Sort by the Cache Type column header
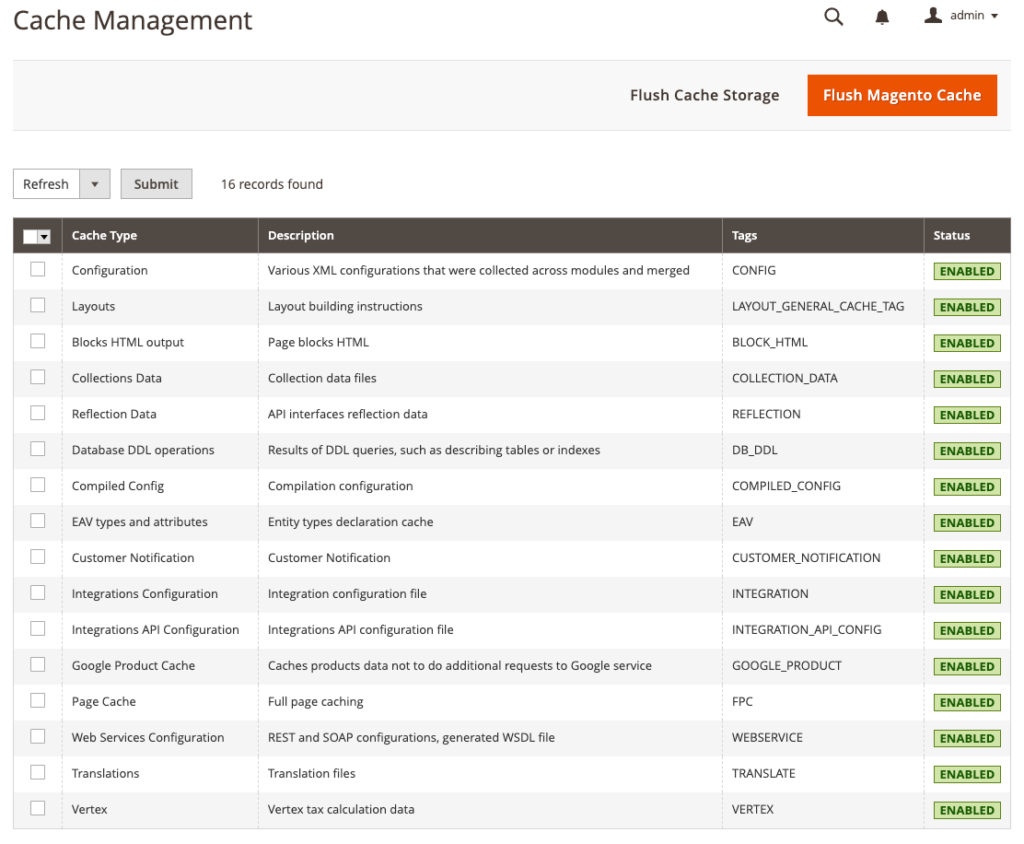Screen dimensions: 1024x844 pos(104,236)
